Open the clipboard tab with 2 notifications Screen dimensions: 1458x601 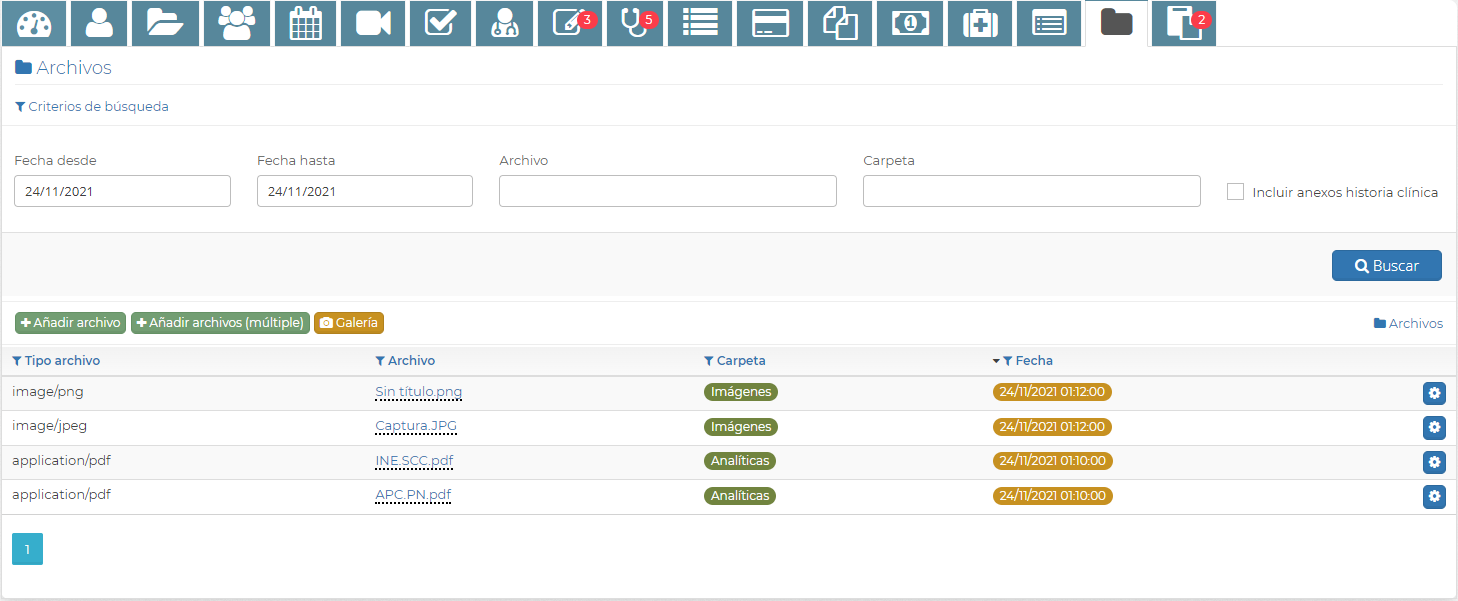point(1183,24)
